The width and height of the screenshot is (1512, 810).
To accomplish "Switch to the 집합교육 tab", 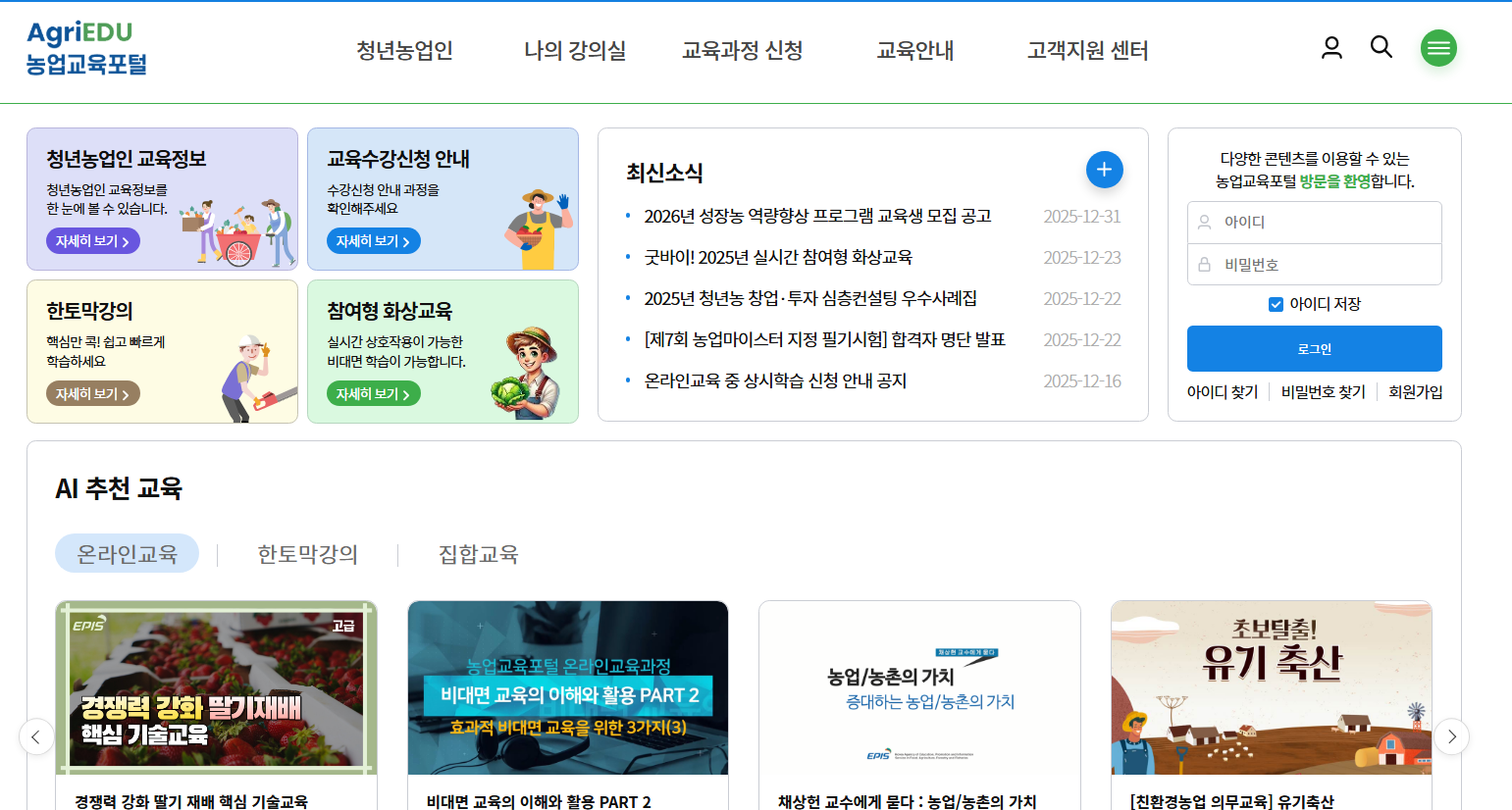I will 478,553.
